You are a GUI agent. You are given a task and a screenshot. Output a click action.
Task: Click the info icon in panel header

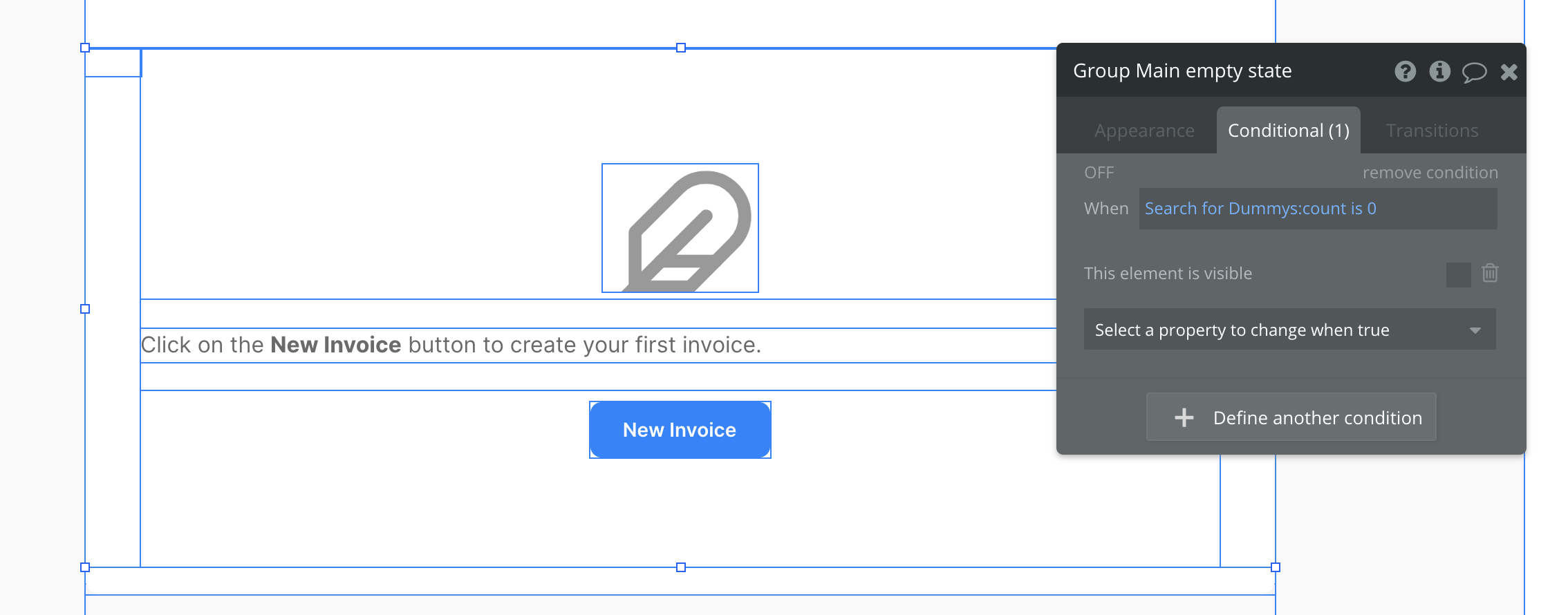1439,71
